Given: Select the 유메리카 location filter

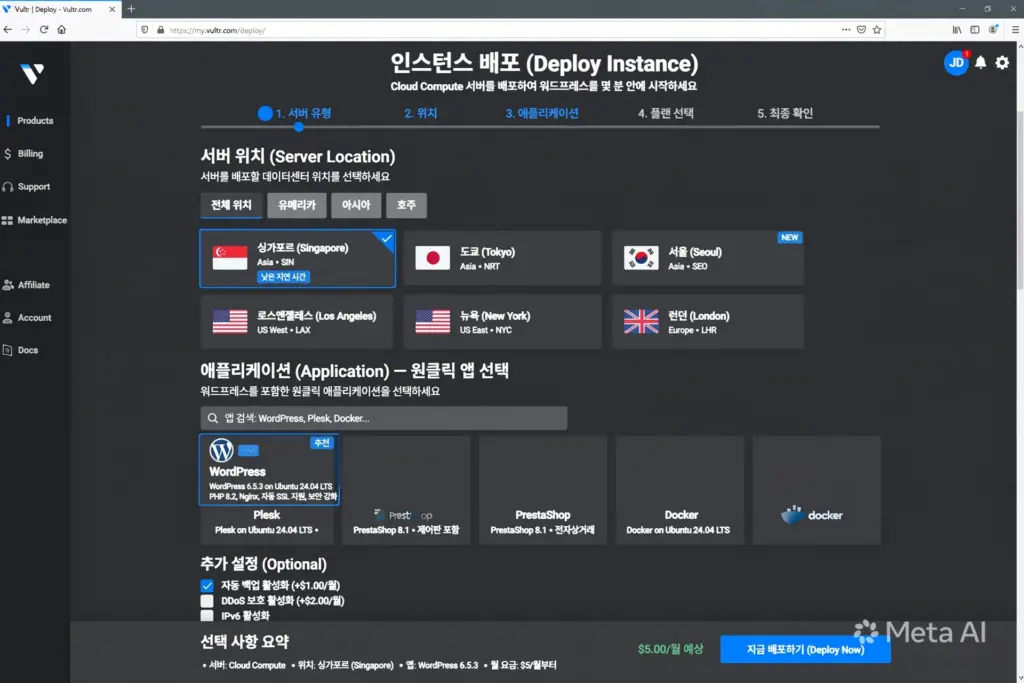Looking at the screenshot, I should (x=296, y=205).
